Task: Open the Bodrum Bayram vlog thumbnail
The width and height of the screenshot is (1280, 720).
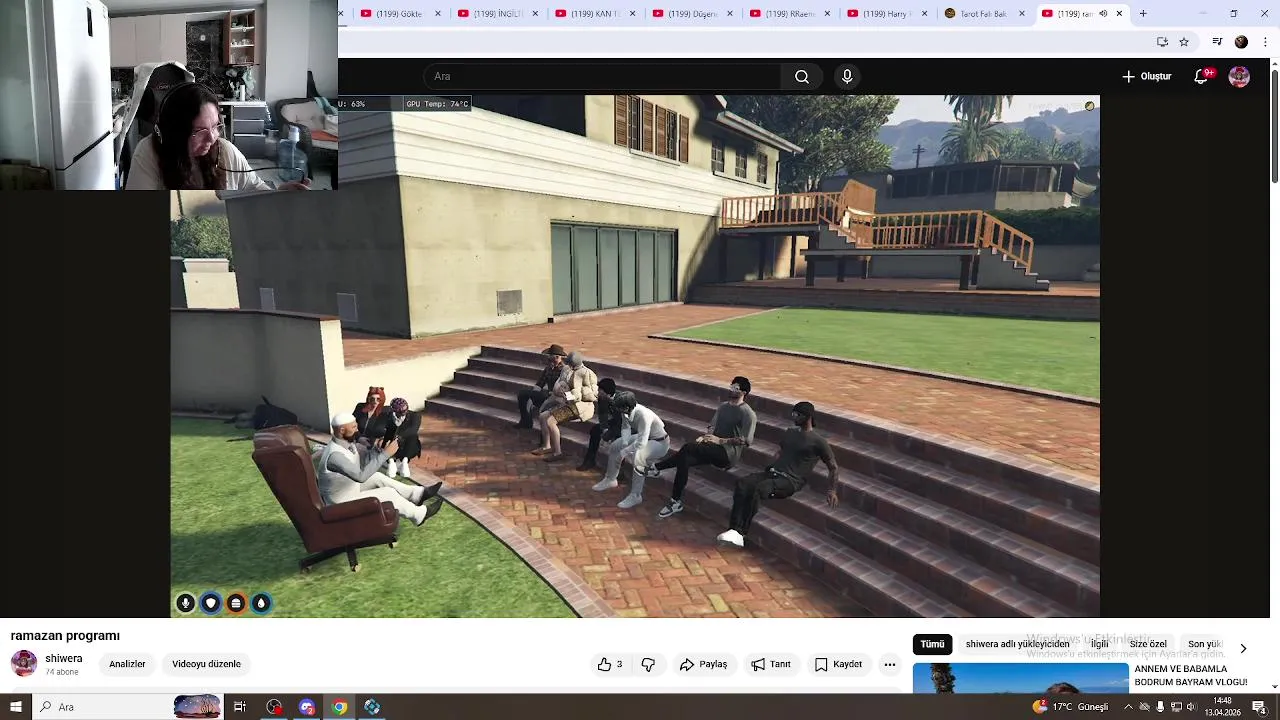Action: pos(1020,678)
